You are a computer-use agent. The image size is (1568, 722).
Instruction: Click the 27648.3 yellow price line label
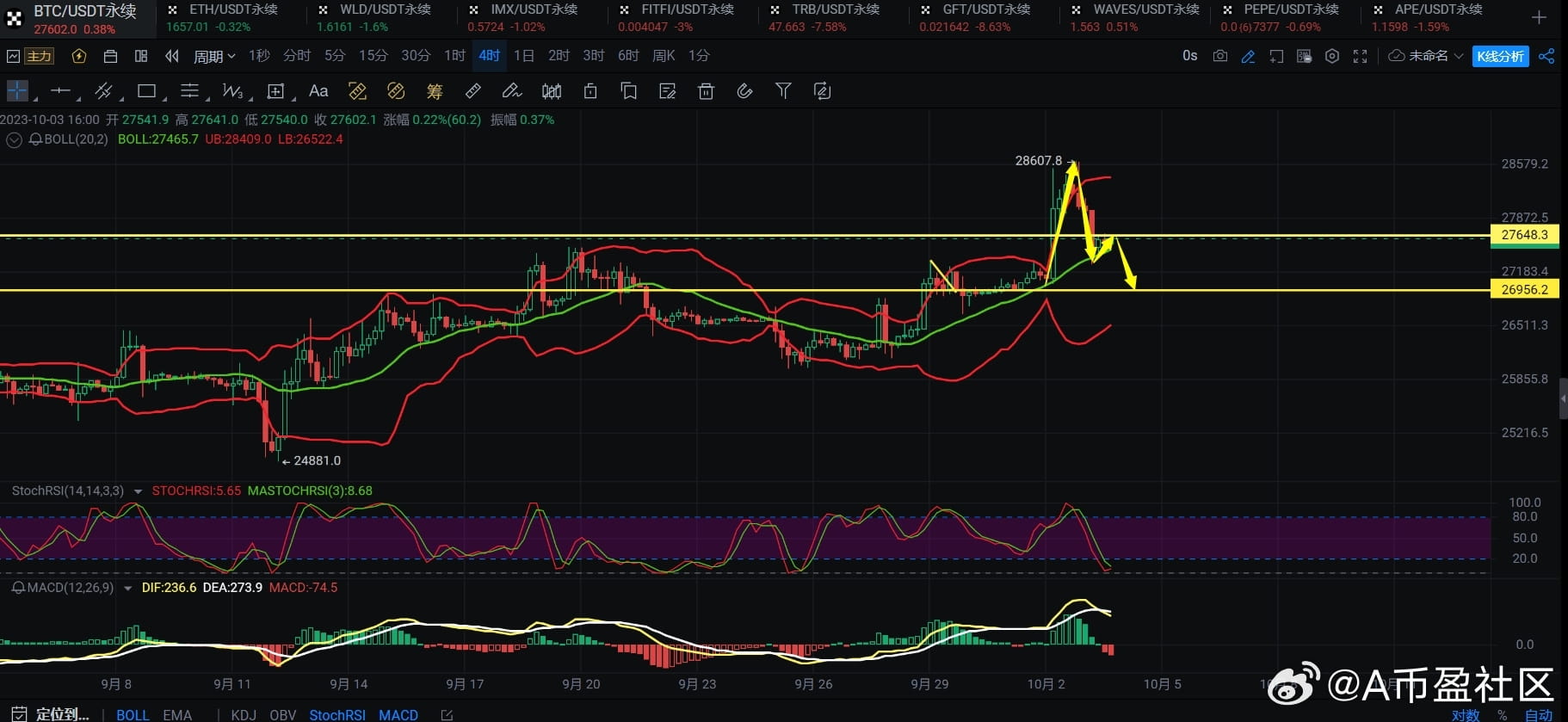click(x=1524, y=234)
